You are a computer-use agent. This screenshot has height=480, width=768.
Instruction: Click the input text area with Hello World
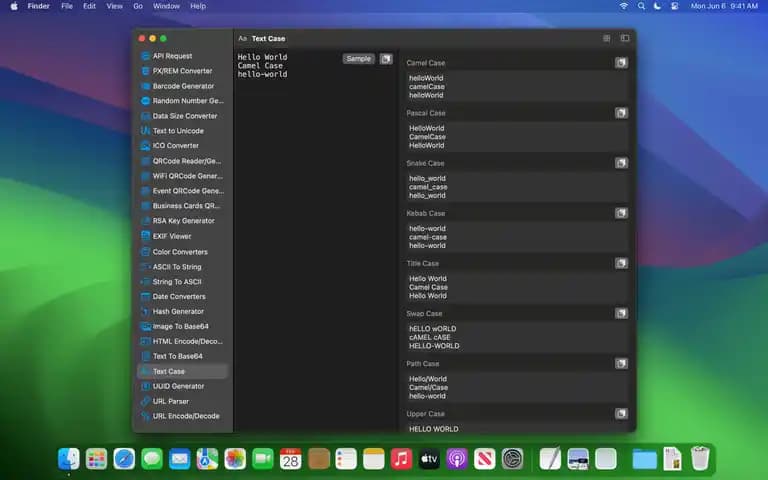point(315,240)
